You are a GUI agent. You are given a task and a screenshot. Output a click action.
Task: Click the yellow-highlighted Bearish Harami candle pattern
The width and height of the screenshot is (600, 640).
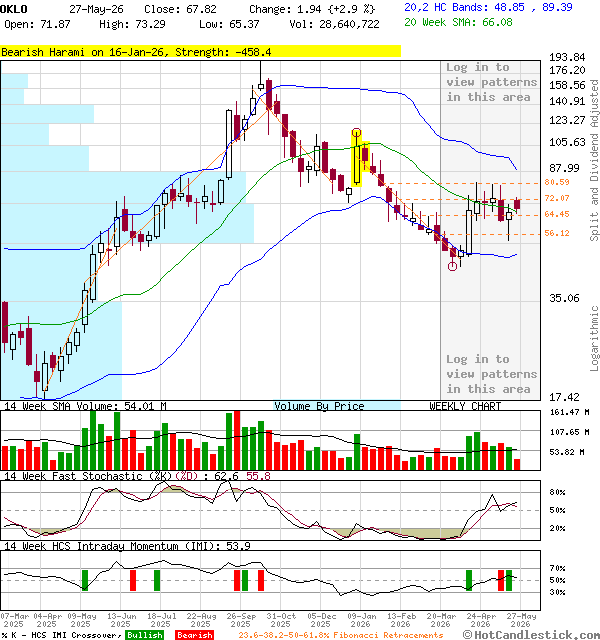coord(360,161)
